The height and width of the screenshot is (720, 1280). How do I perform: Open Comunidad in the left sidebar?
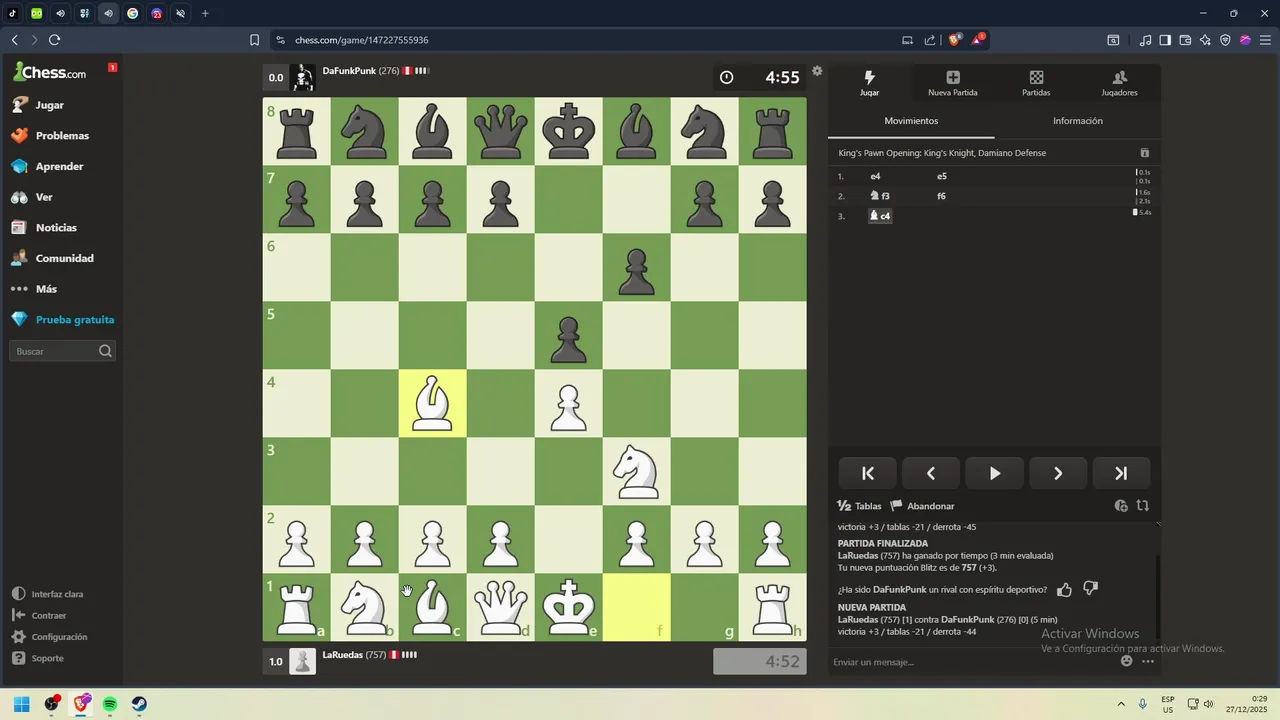pyautogui.click(x=52, y=258)
